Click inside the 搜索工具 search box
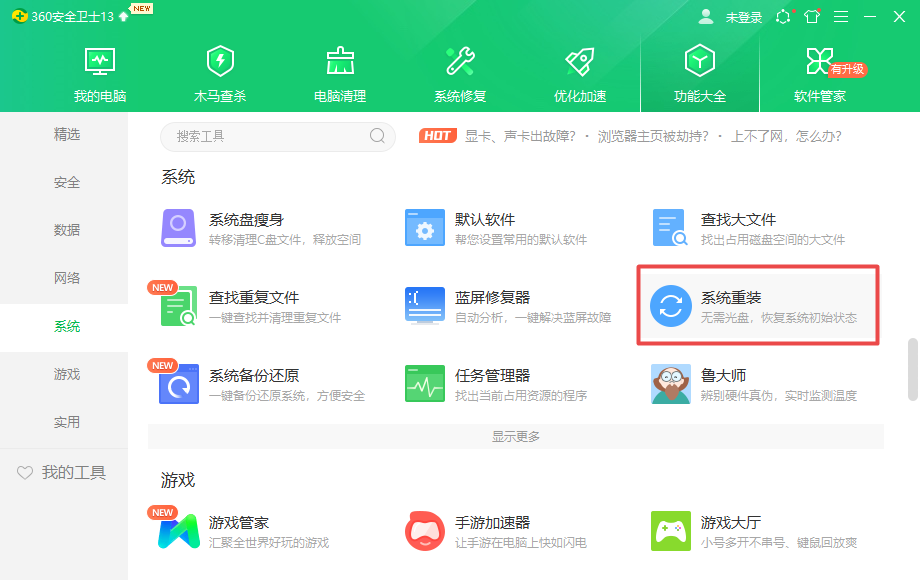The width and height of the screenshot is (920, 580). click(270, 137)
